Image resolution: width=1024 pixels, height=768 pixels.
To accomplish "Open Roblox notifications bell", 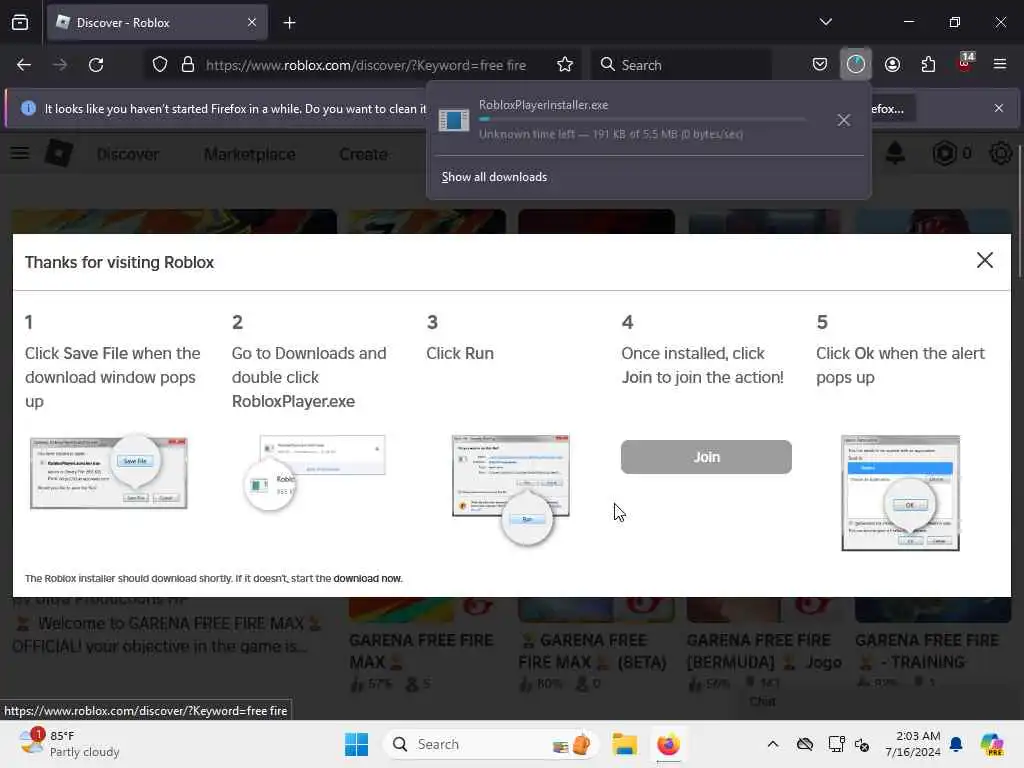I will pos(895,153).
